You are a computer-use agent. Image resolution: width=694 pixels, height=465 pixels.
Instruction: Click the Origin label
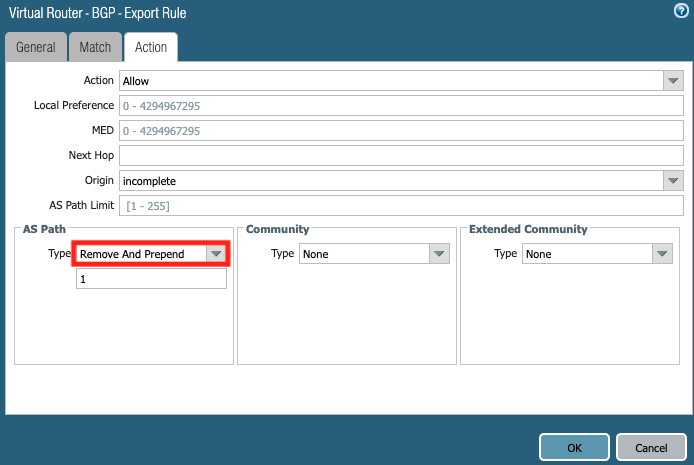(99, 181)
